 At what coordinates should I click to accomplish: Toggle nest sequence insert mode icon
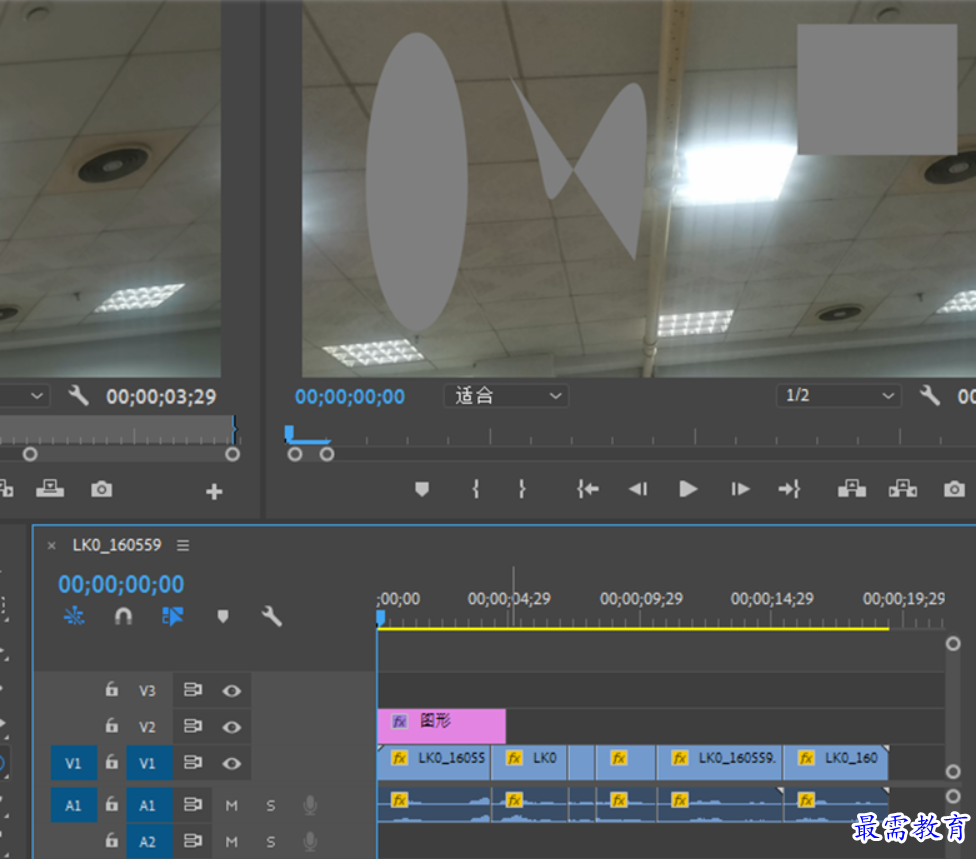(74, 616)
